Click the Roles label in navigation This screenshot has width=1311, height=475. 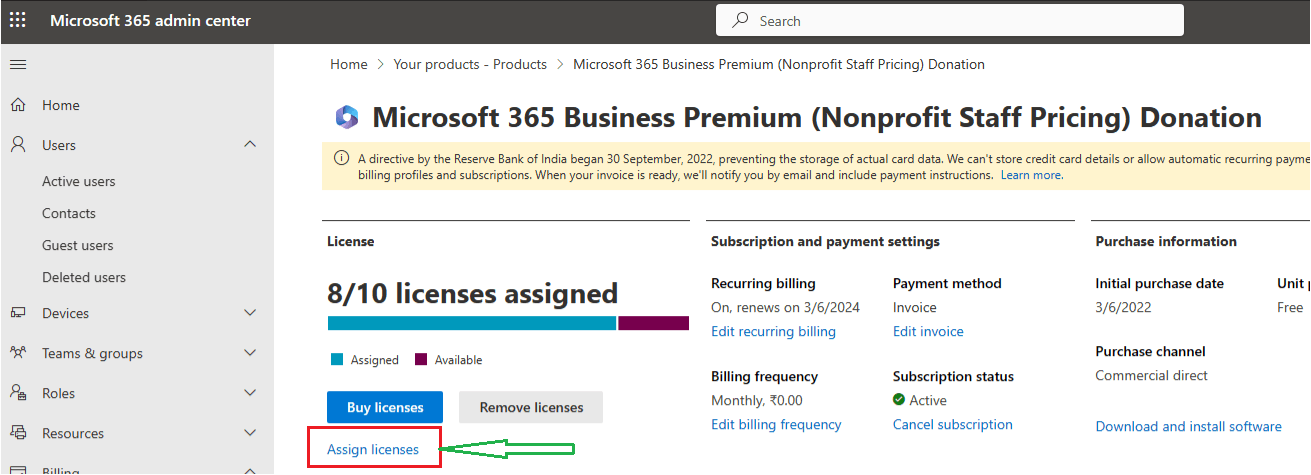59,393
